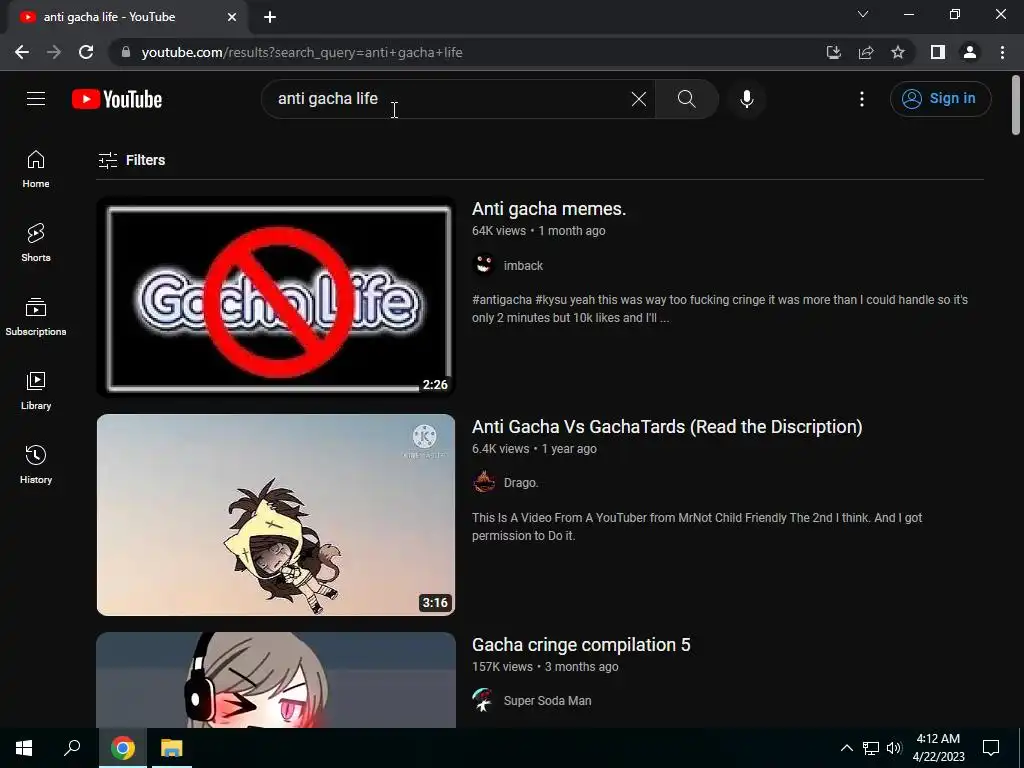
Task: Close the anti gacha life tab
Action: [x=232, y=17]
